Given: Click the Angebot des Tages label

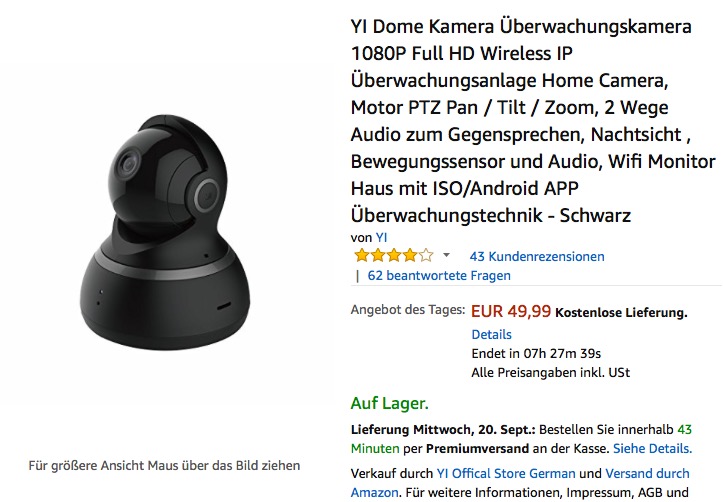Looking at the screenshot, I should [408, 309].
